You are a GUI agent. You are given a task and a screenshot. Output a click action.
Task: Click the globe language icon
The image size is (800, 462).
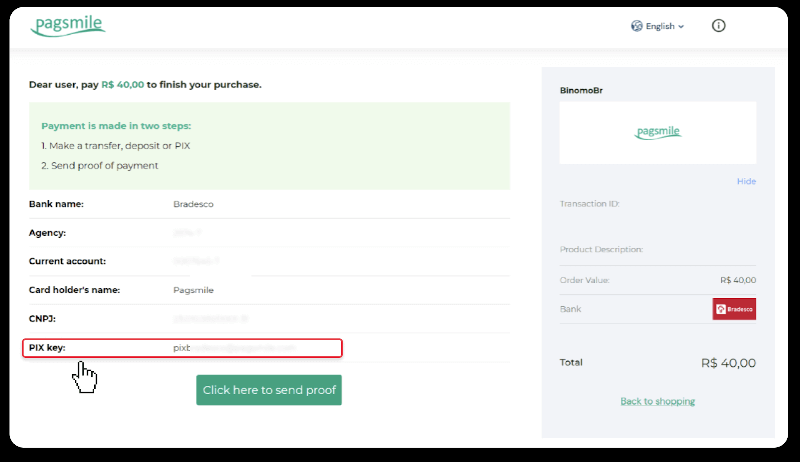pyautogui.click(x=636, y=26)
